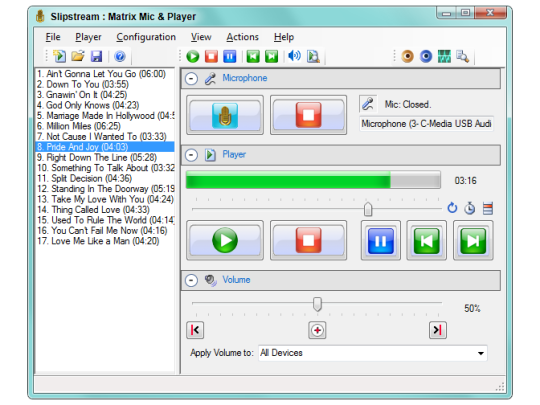This screenshot has height=405, width=540.
Task: Stop playback with the large red Stop button in Player
Action: [x=308, y=240]
